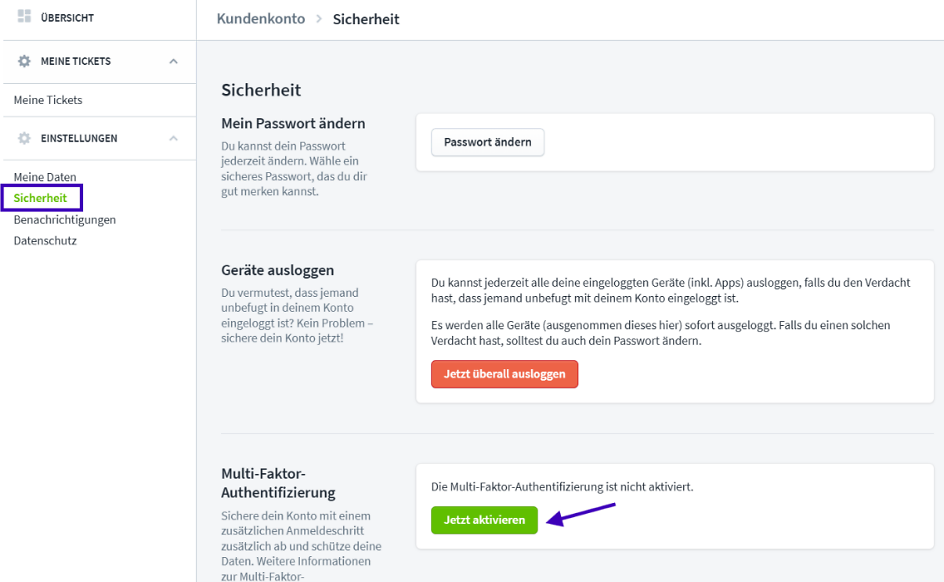Collapse the MEINE TICKETS section chevron
Screen dimensions: 944x582
point(173,61)
